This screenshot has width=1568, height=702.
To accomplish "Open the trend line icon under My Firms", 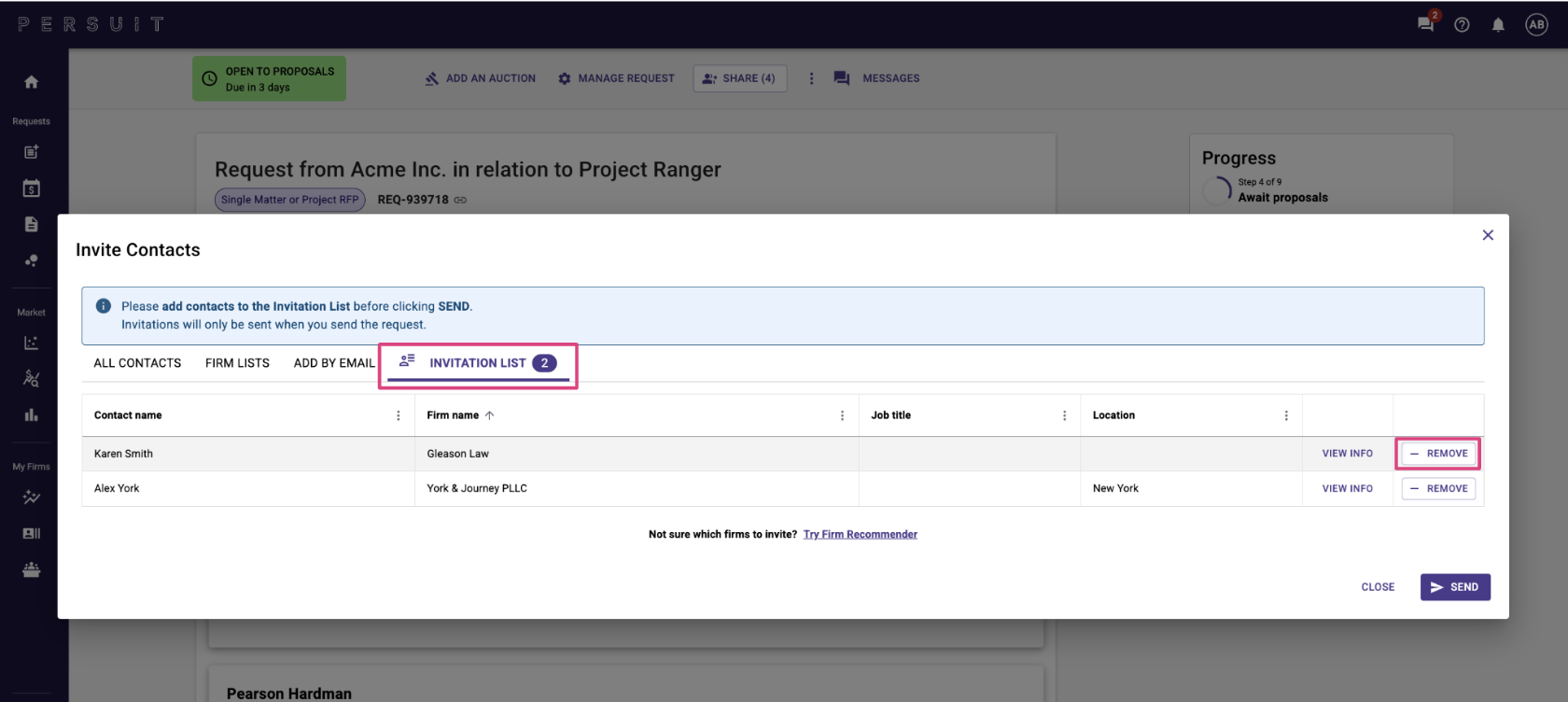I will (x=31, y=498).
